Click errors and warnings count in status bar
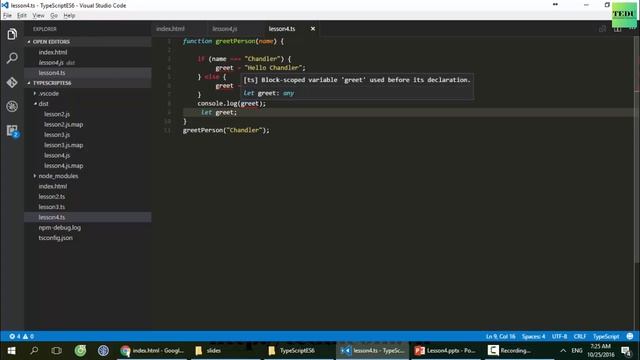This screenshot has height=360, width=640. click(x=22, y=336)
